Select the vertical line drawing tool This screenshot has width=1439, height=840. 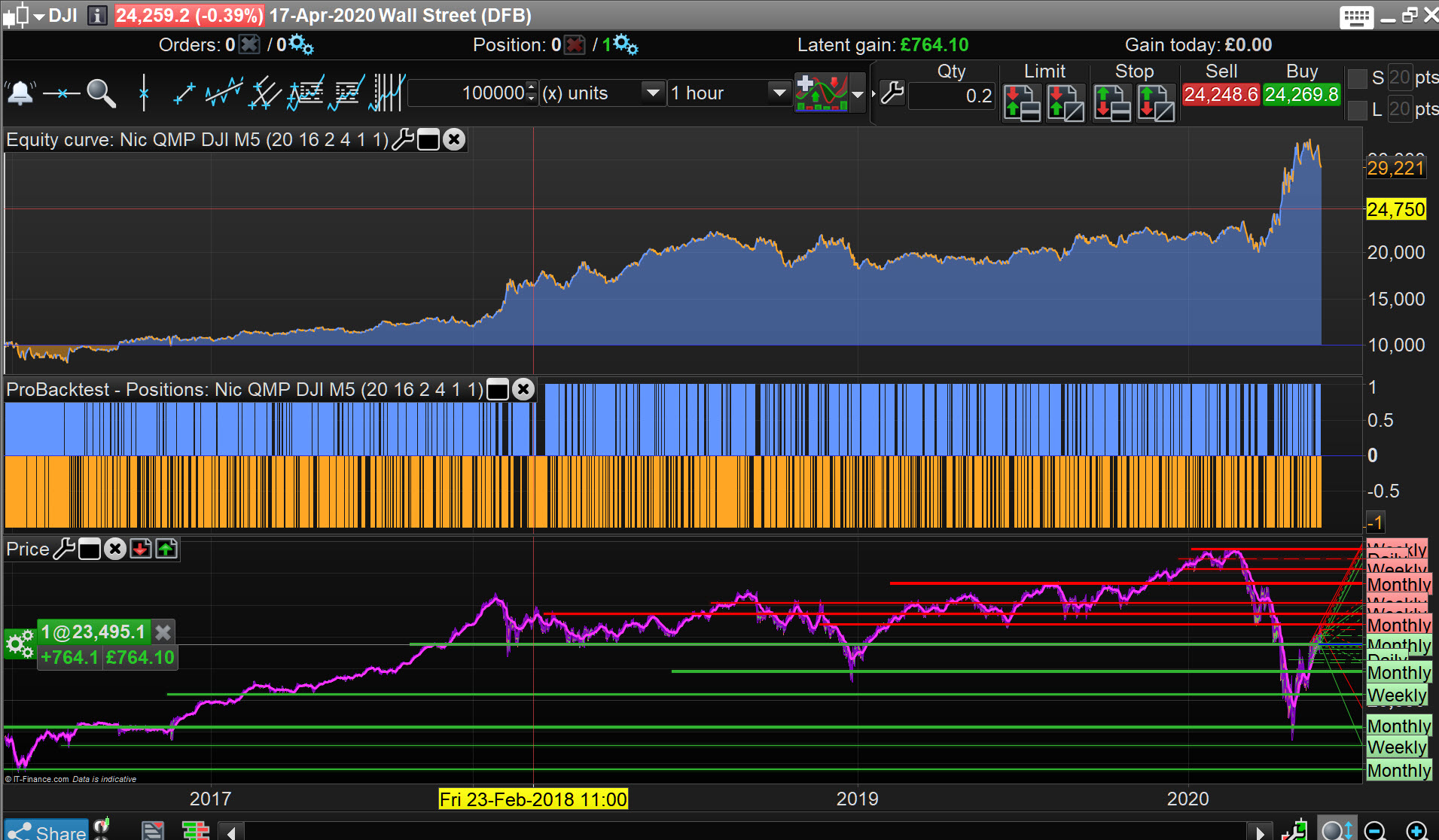(x=143, y=93)
